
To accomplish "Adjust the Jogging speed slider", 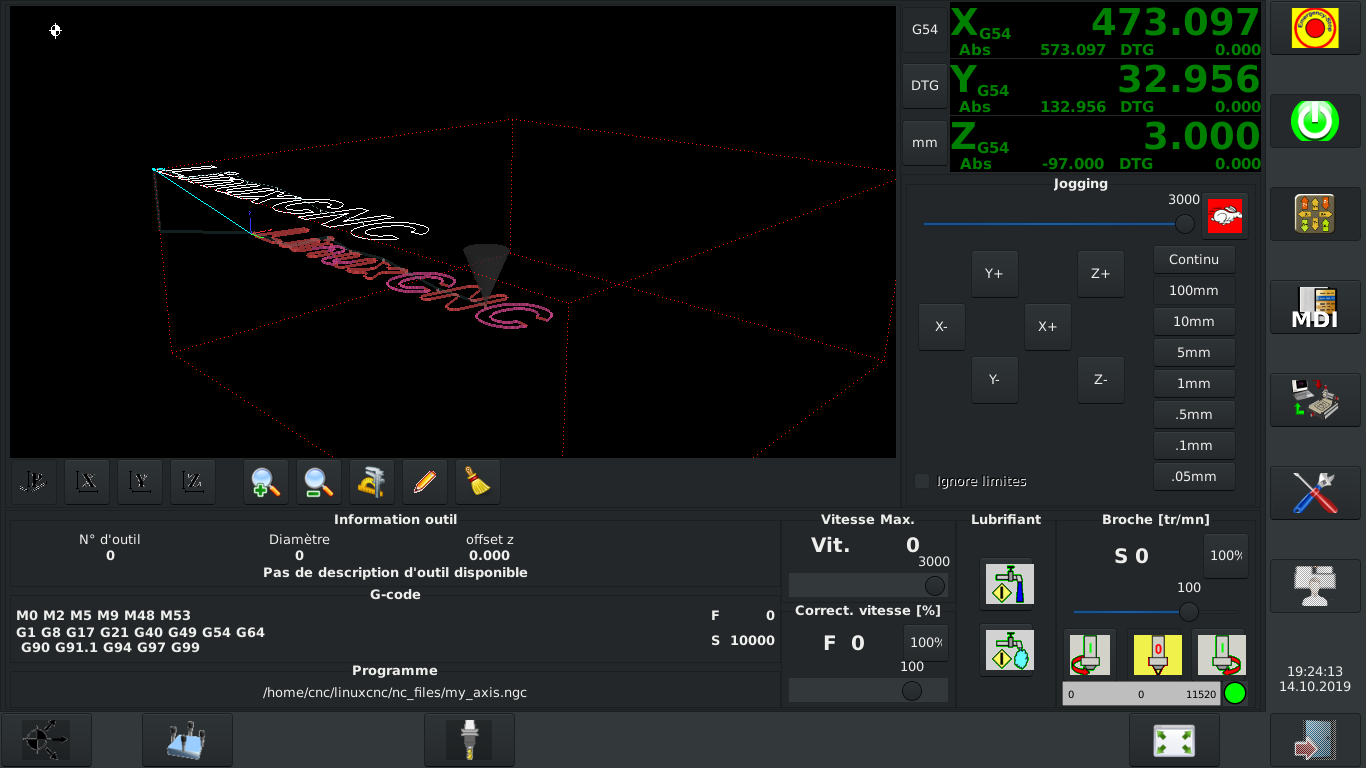I will (1059, 223).
